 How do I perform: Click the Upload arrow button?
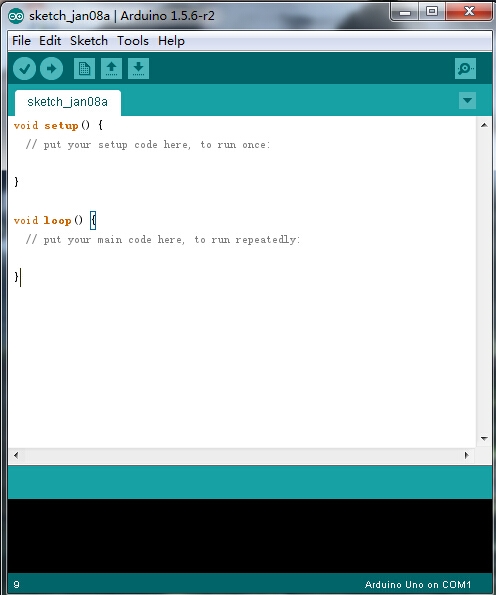click(x=51, y=69)
